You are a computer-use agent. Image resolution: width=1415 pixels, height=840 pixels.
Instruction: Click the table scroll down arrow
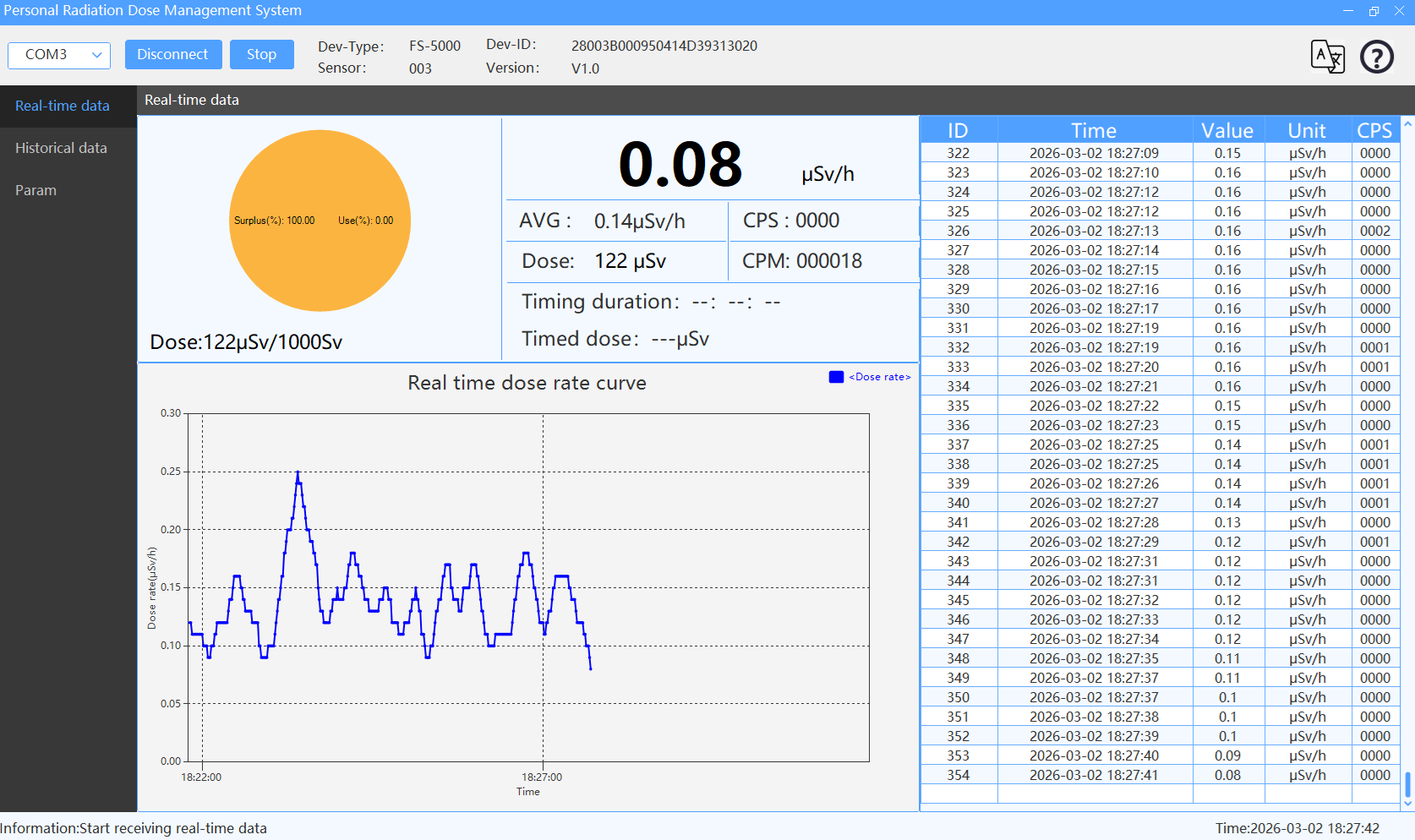pyautogui.click(x=1407, y=804)
